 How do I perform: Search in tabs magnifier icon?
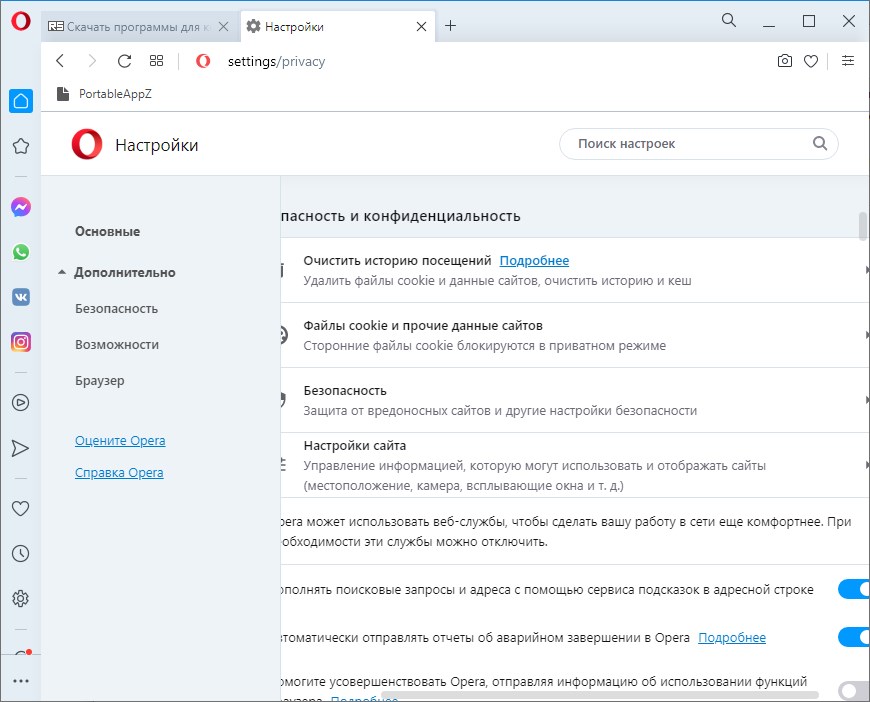coord(729,21)
